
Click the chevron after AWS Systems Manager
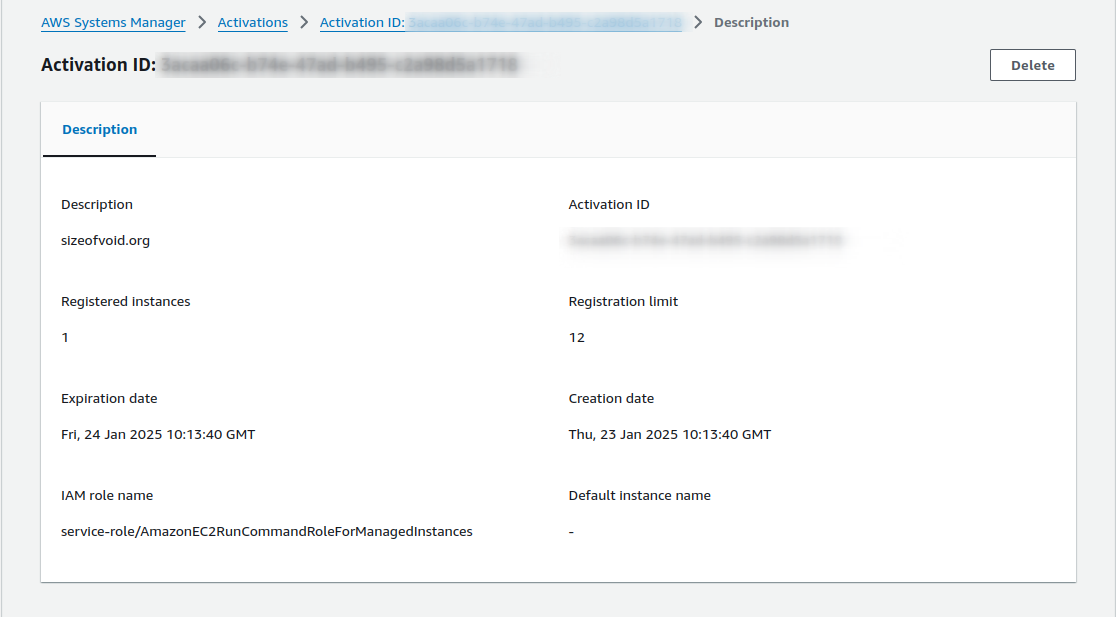(x=201, y=22)
